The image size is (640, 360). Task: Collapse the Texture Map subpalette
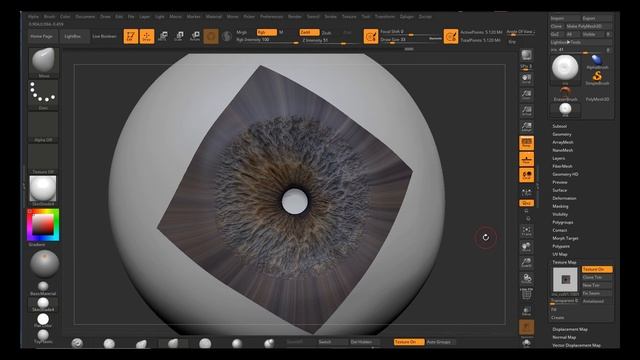click(564, 262)
